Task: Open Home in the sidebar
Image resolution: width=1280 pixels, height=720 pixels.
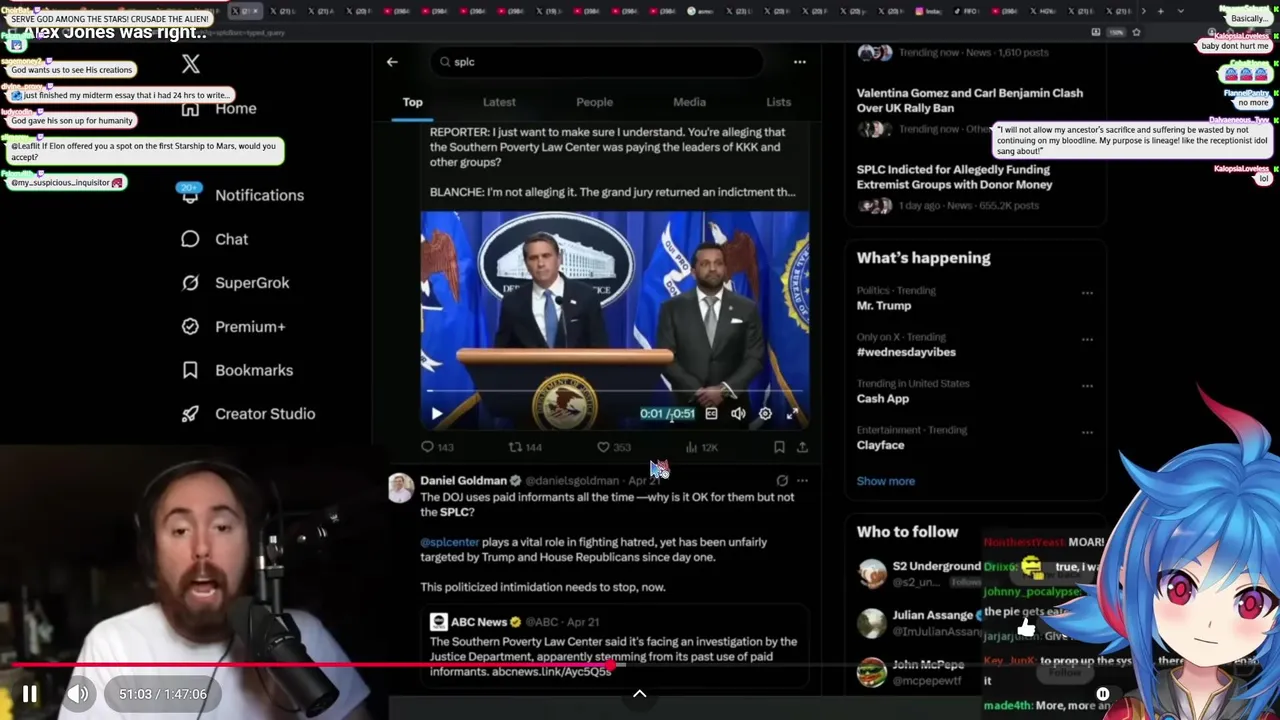Action: tap(235, 108)
